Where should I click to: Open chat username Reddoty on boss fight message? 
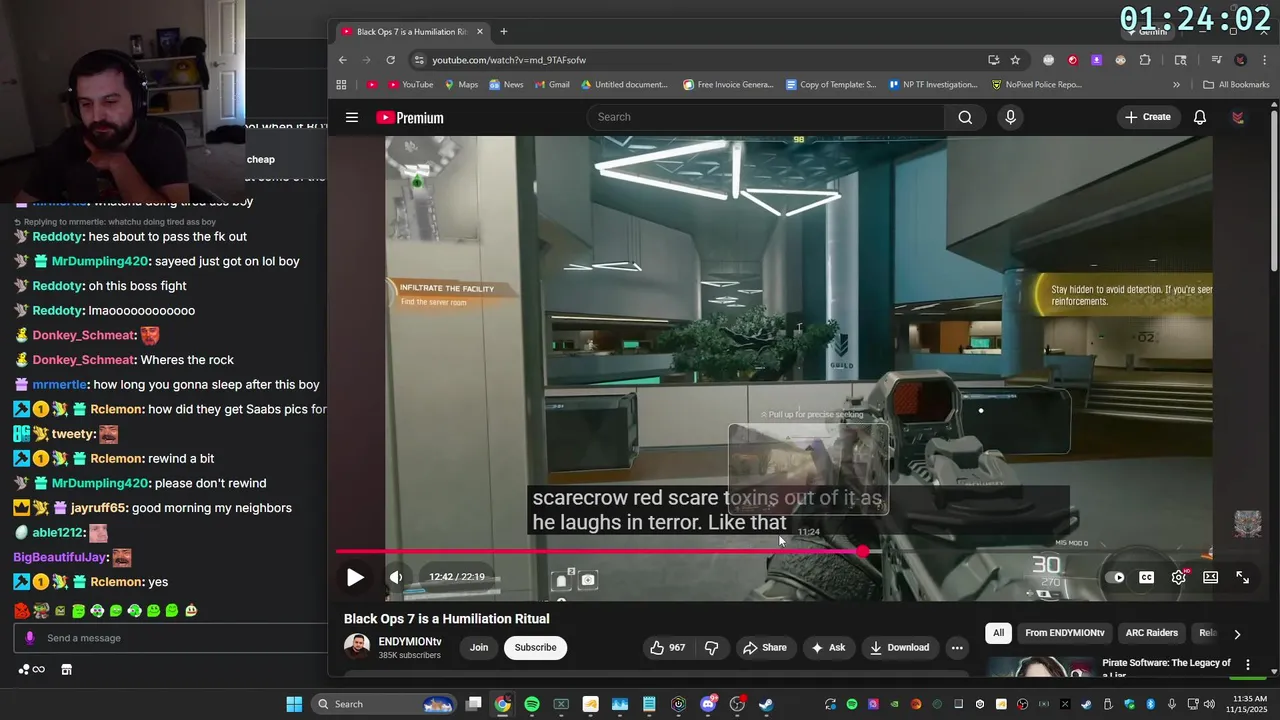pos(58,286)
